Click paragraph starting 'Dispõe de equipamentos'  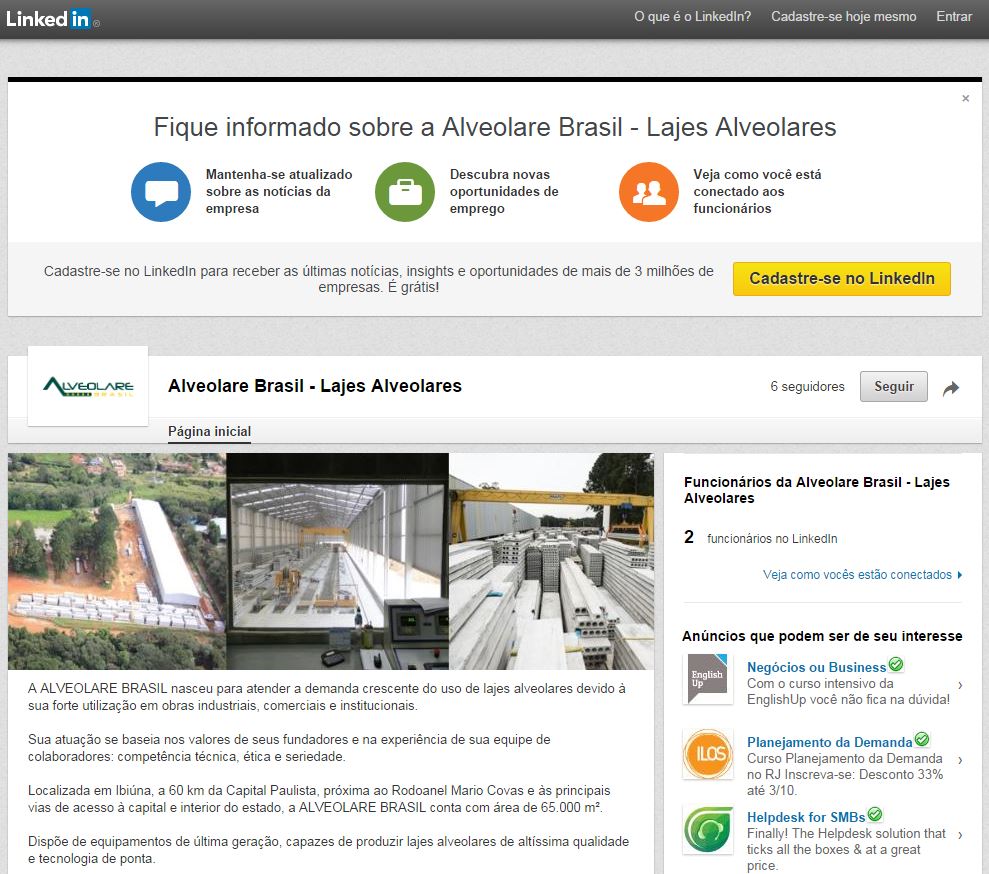(328, 850)
